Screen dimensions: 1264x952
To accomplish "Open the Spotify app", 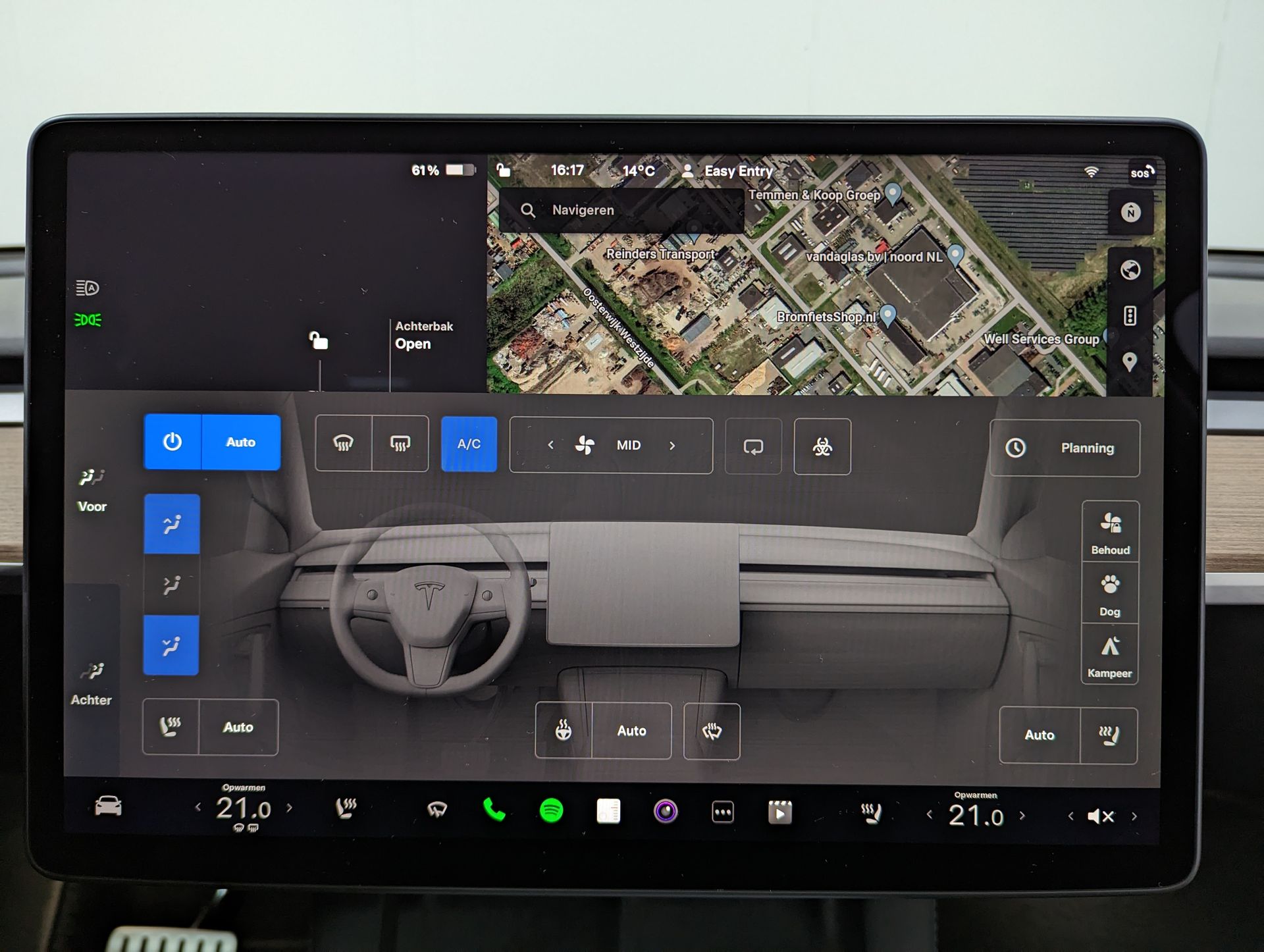I will (551, 810).
